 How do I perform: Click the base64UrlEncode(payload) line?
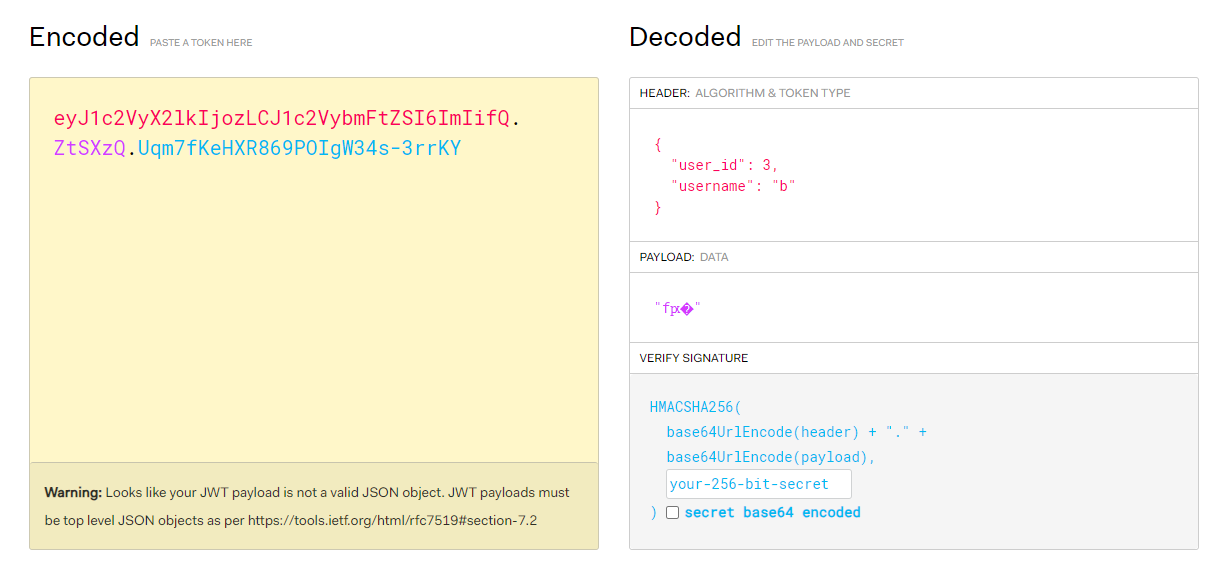coord(770,457)
